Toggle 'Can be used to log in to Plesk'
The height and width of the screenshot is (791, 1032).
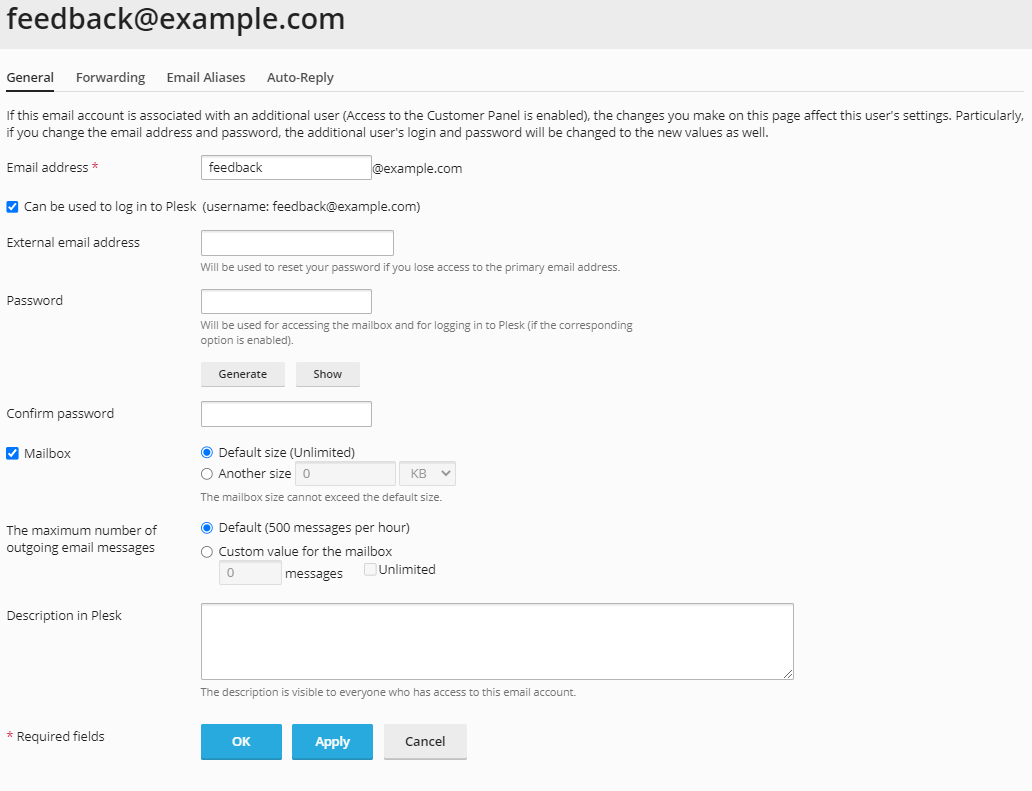11,207
